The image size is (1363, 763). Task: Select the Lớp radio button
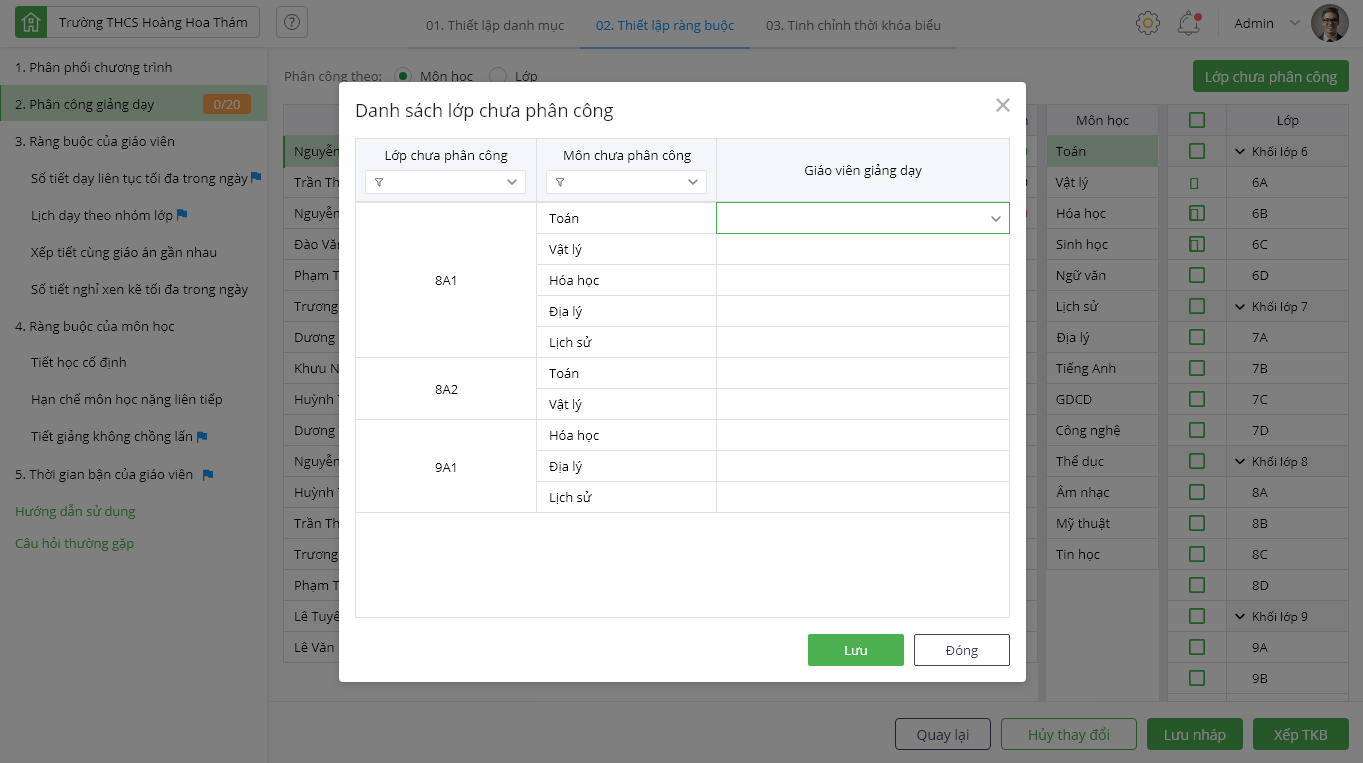point(497,76)
